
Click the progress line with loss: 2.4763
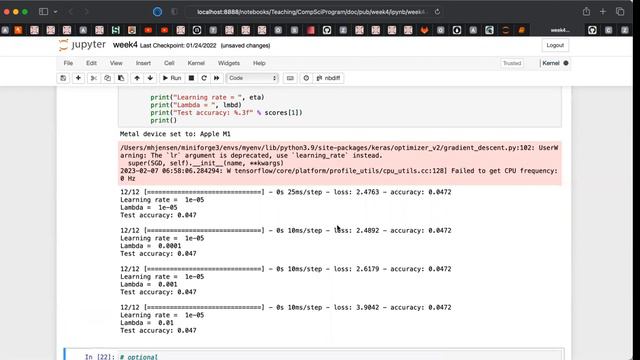(x=286, y=192)
